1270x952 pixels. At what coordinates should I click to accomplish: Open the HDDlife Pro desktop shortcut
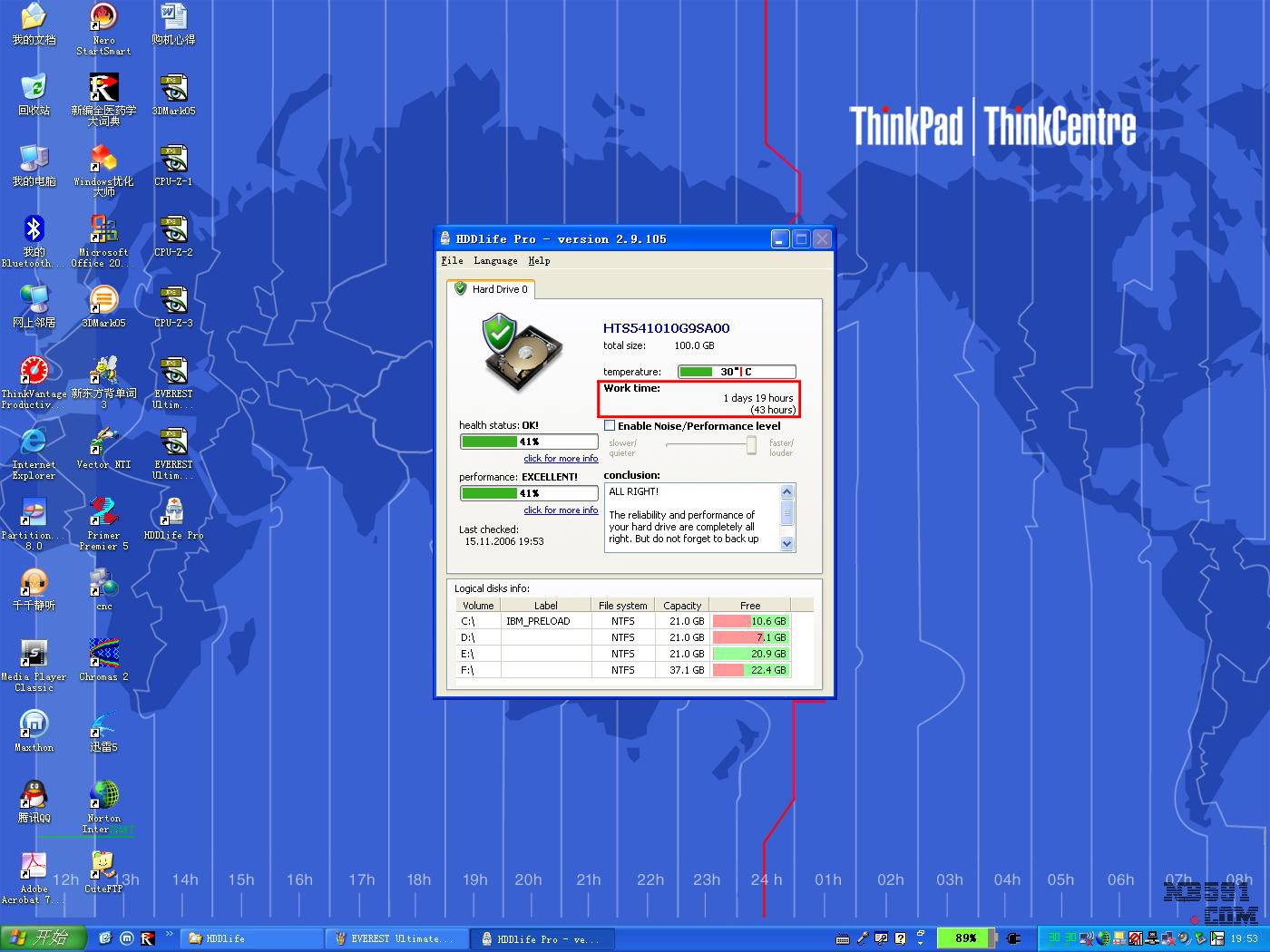(x=173, y=513)
